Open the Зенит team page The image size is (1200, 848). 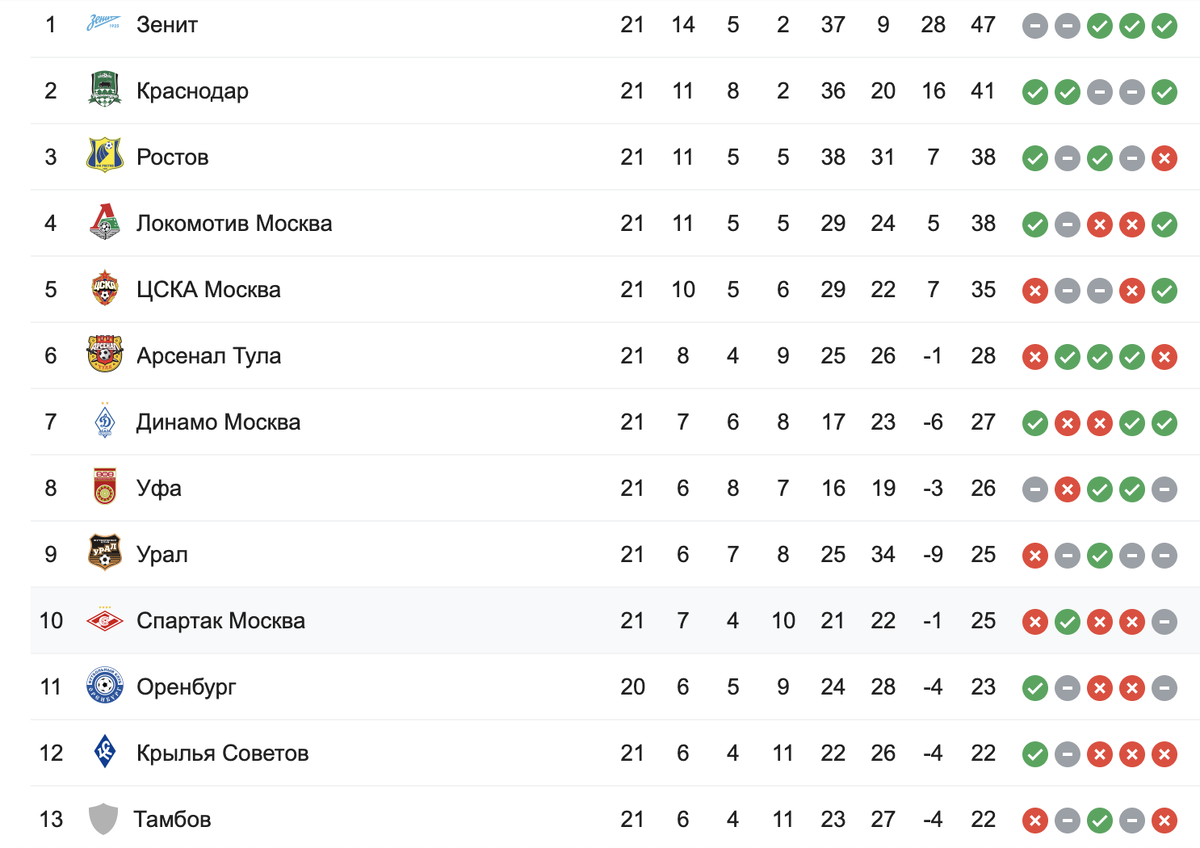pos(167,25)
